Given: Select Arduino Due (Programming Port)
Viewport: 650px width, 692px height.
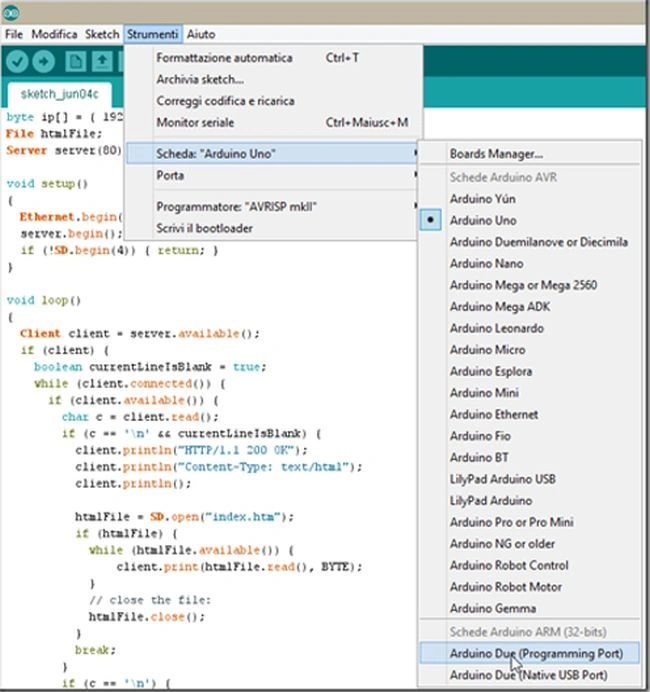Looking at the screenshot, I should [530, 654].
